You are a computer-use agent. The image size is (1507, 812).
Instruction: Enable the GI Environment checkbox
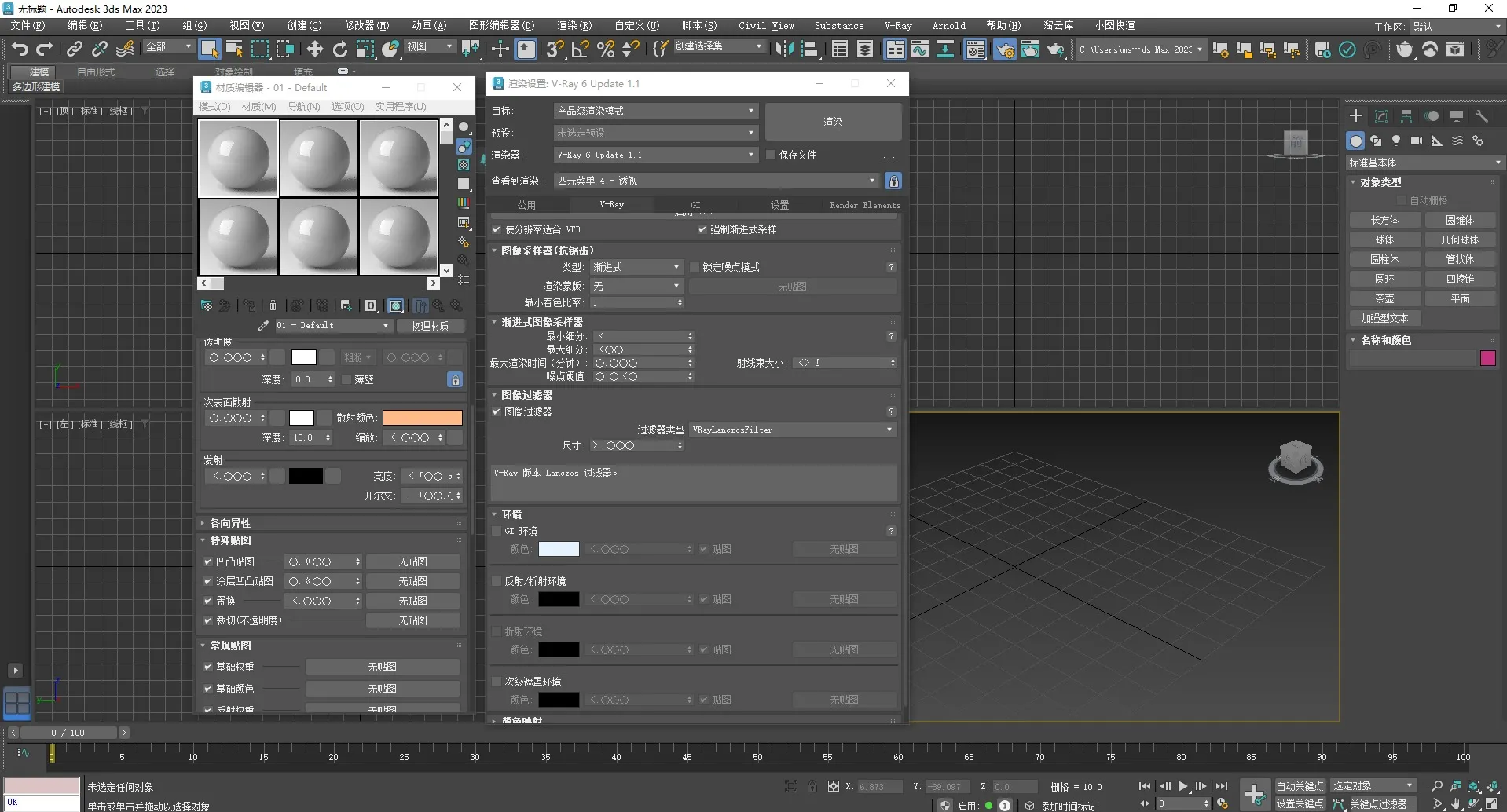[x=497, y=532]
